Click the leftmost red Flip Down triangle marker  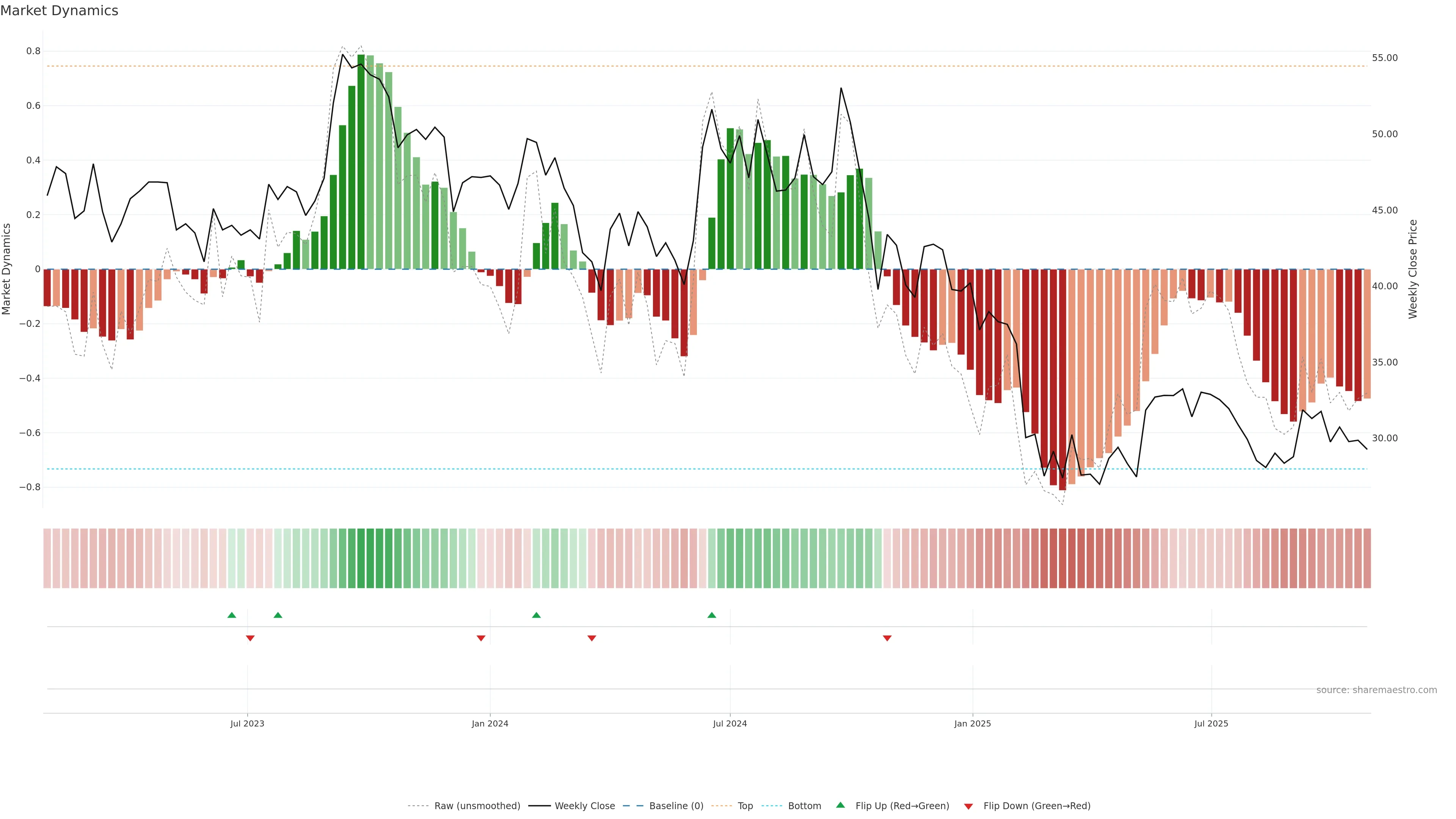tap(250, 638)
